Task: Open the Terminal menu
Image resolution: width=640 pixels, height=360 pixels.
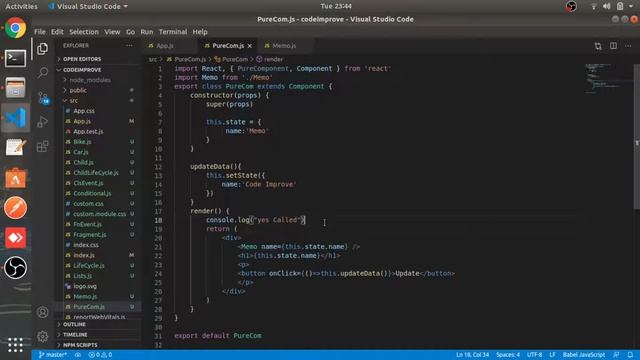Action: [173, 32]
